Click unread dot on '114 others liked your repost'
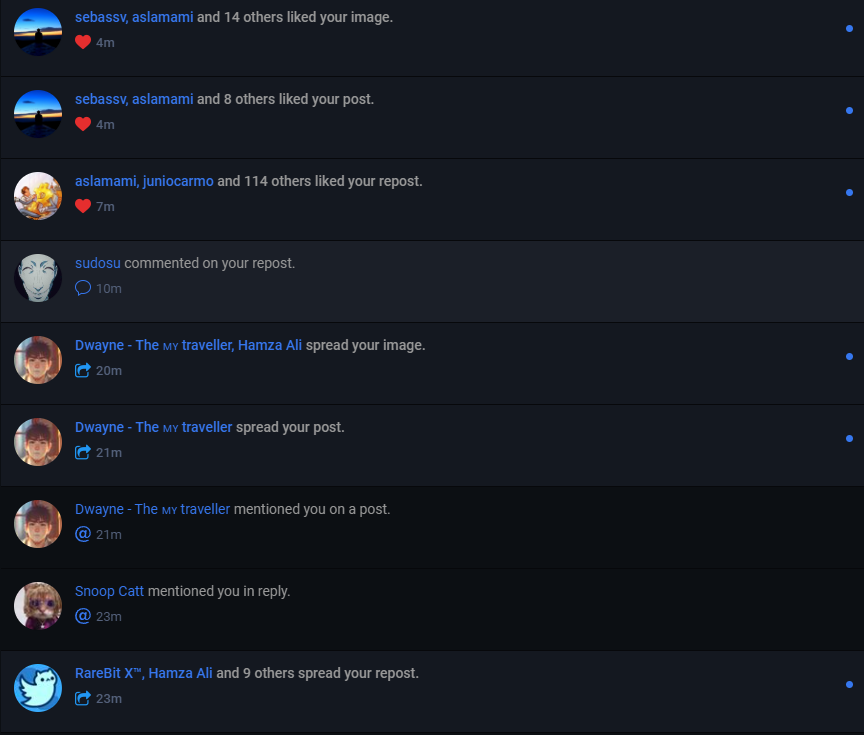Viewport: 864px width, 735px height. pos(849,192)
